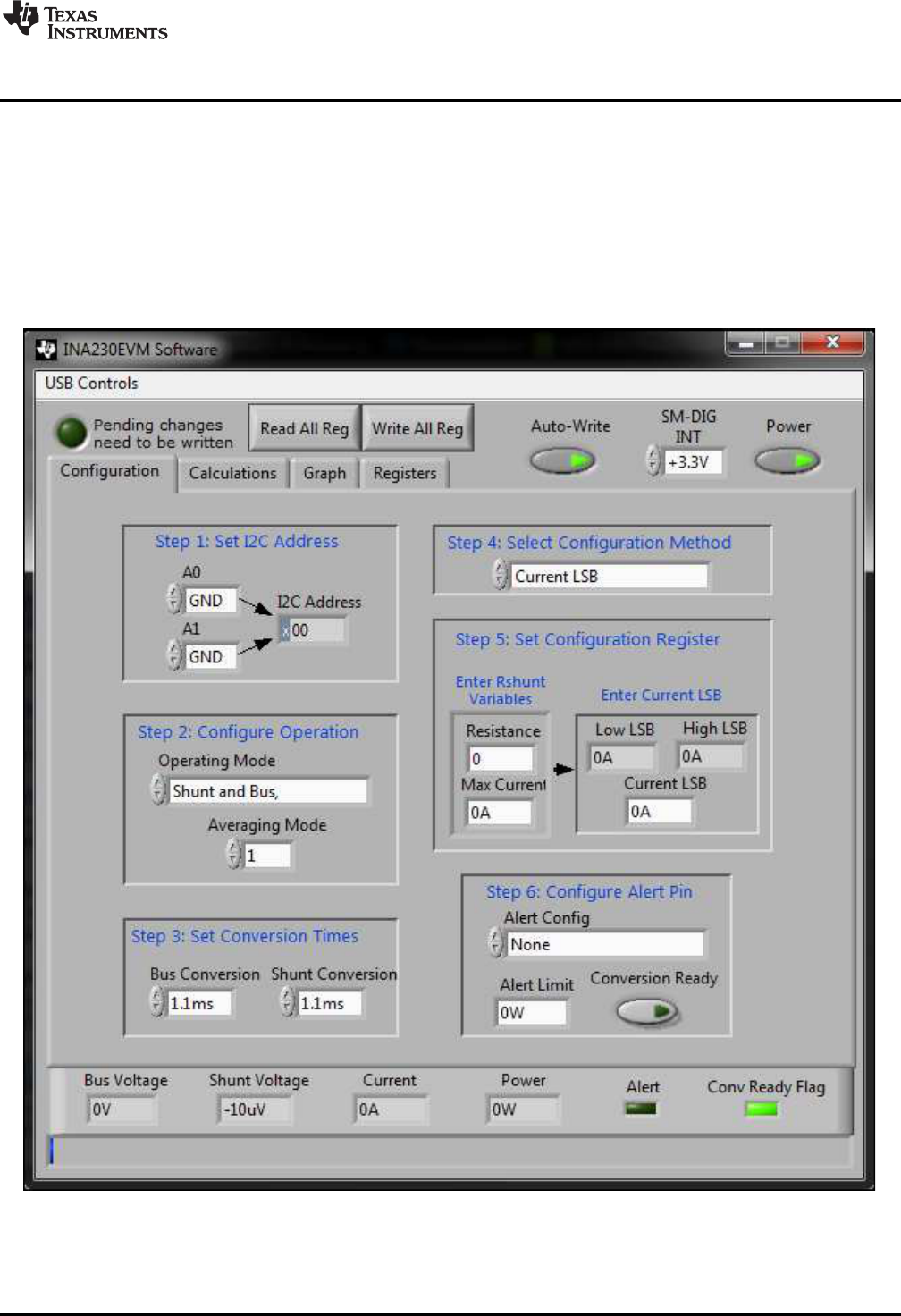Close the INA230EVM Software window

pos(832,342)
